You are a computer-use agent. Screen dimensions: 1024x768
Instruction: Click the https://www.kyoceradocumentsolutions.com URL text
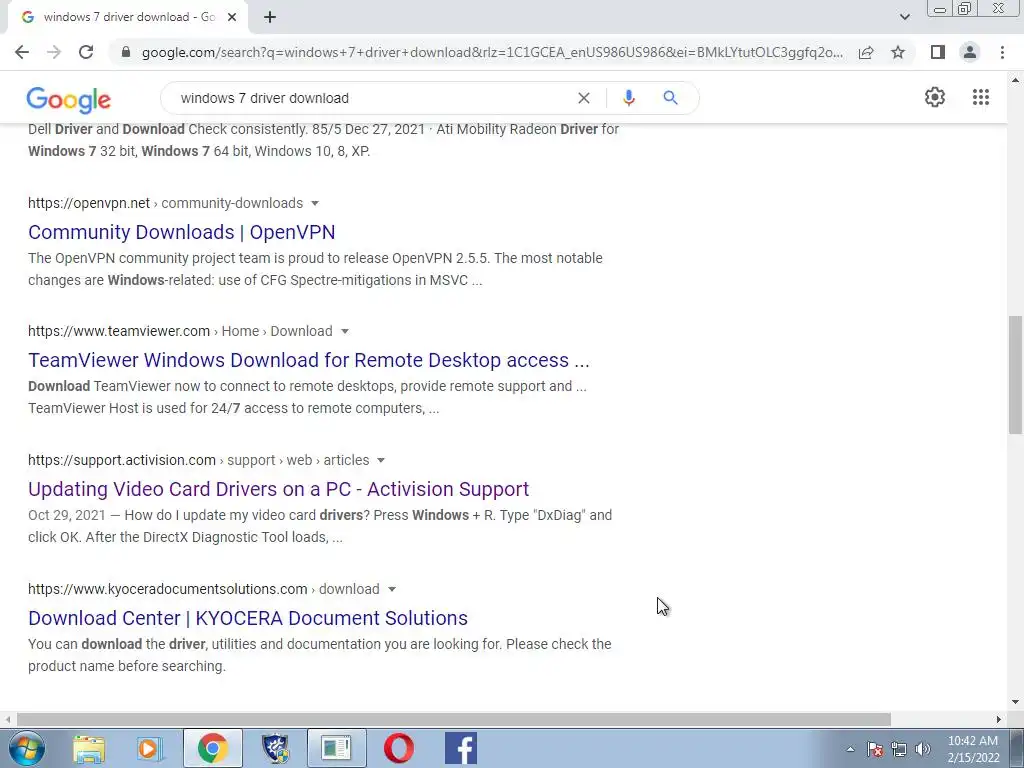pyautogui.click(x=167, y=589)
